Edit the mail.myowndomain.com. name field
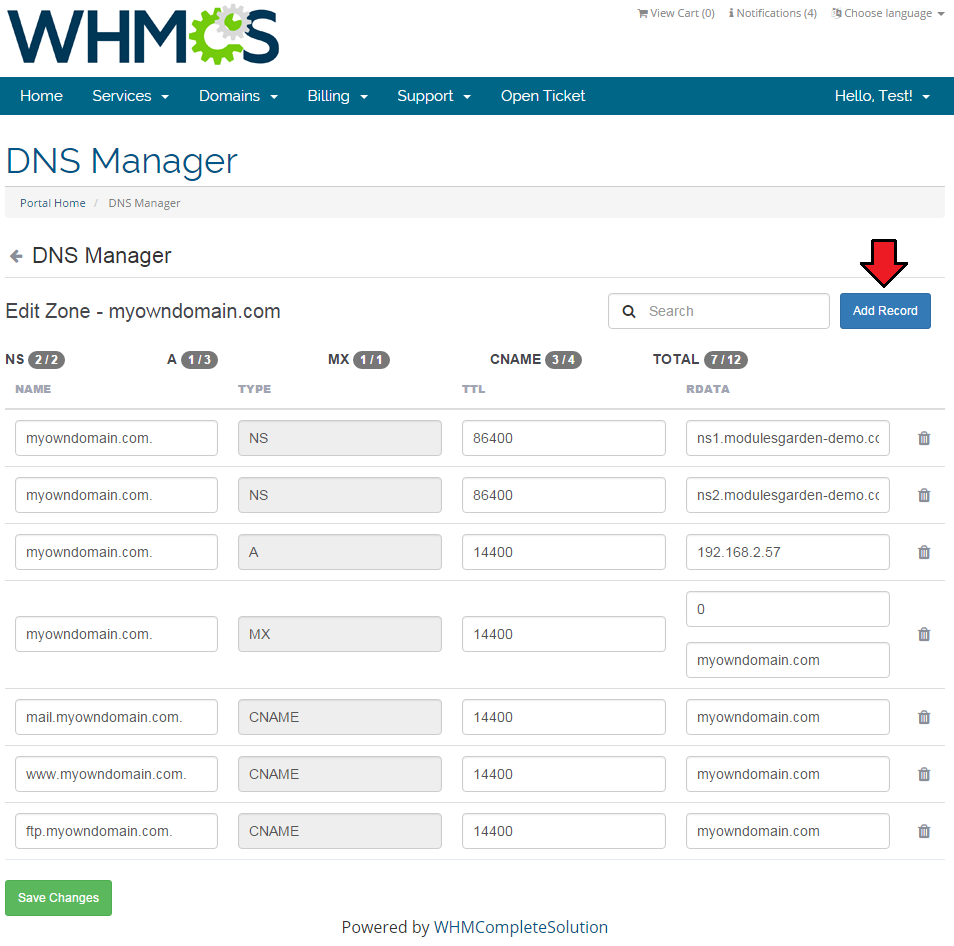Viewport: 954px width, 946px height. 116,717
